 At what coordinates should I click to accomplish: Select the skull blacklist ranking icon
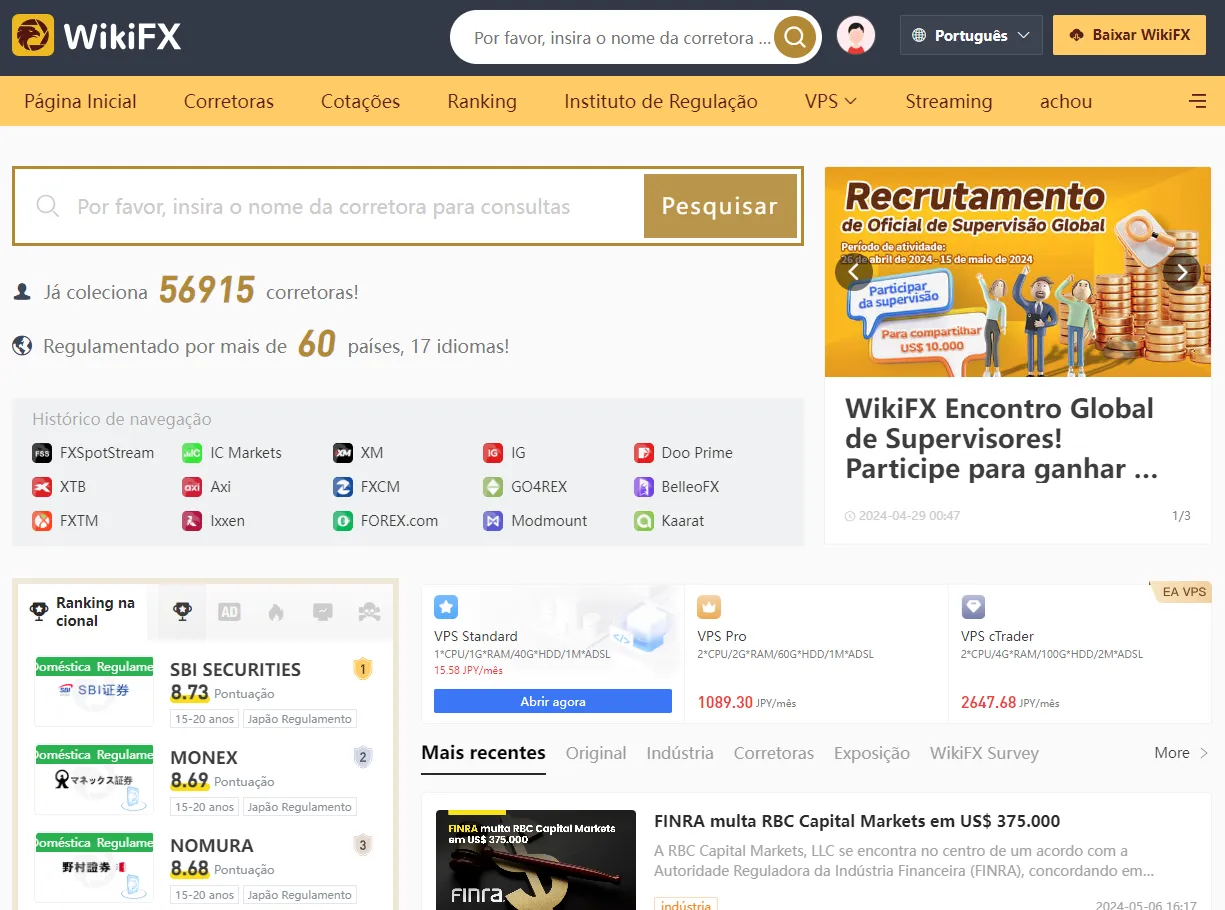tap(369, 612)
